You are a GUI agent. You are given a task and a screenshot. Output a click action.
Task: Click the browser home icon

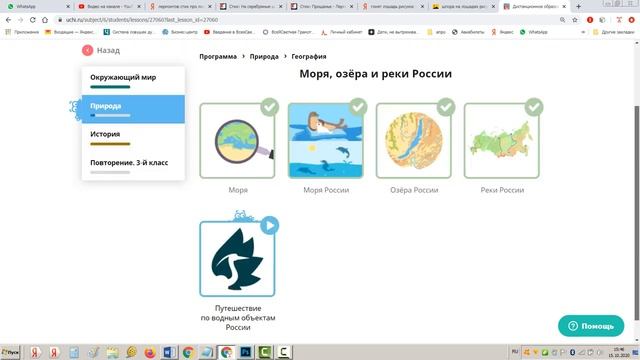point(45,20)
